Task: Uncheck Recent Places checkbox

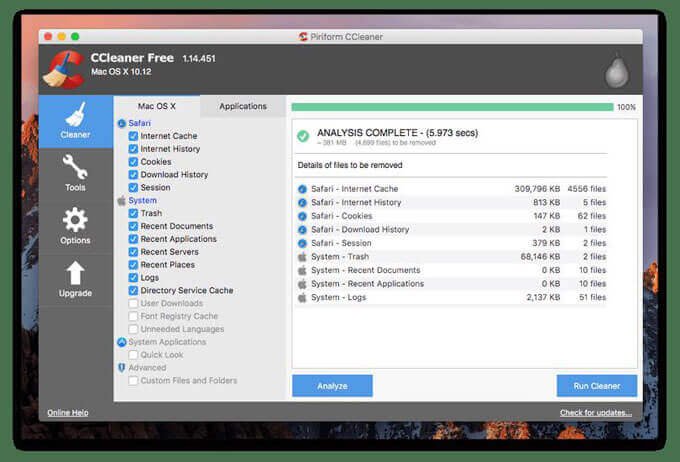Action: (133, 265)
